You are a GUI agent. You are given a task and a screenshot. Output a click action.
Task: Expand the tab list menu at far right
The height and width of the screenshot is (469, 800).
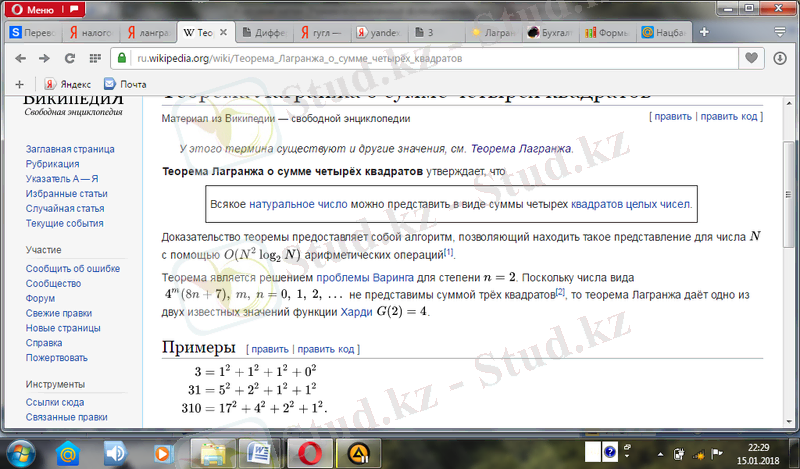tap(780, 31)
